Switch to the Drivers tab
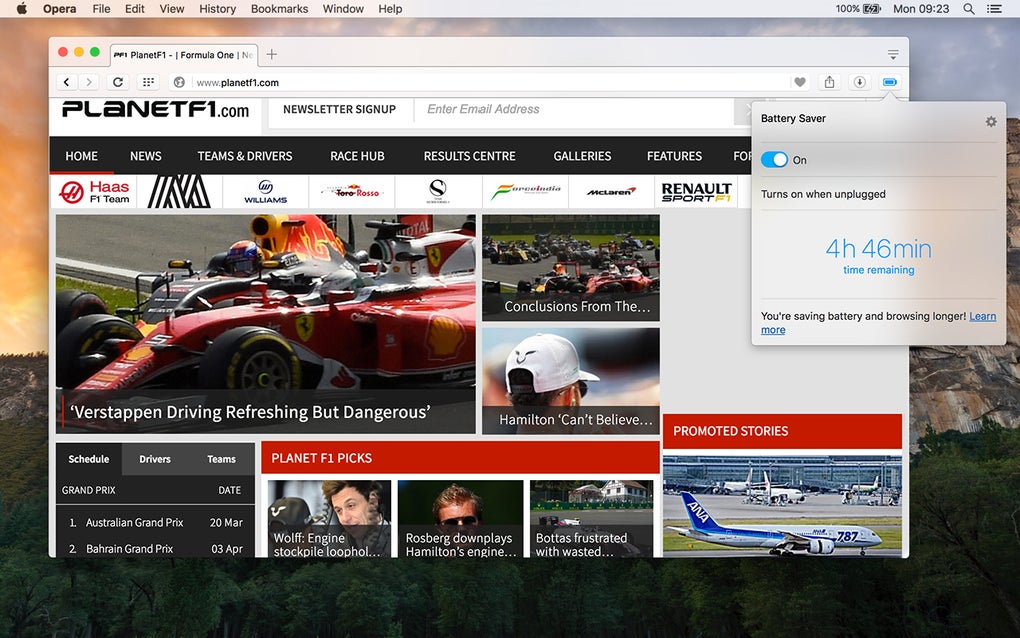The height and width of the screenshot is (638, 1020). pos(155,459)
